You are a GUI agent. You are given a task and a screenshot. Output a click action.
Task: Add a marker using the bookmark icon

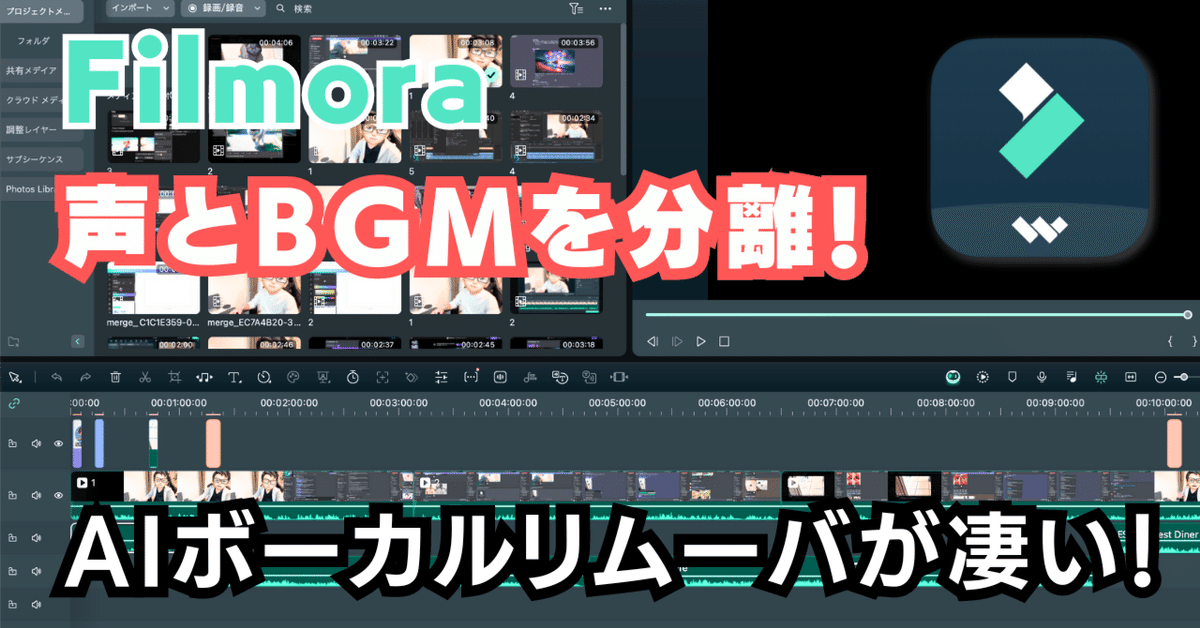point(1013,378)
